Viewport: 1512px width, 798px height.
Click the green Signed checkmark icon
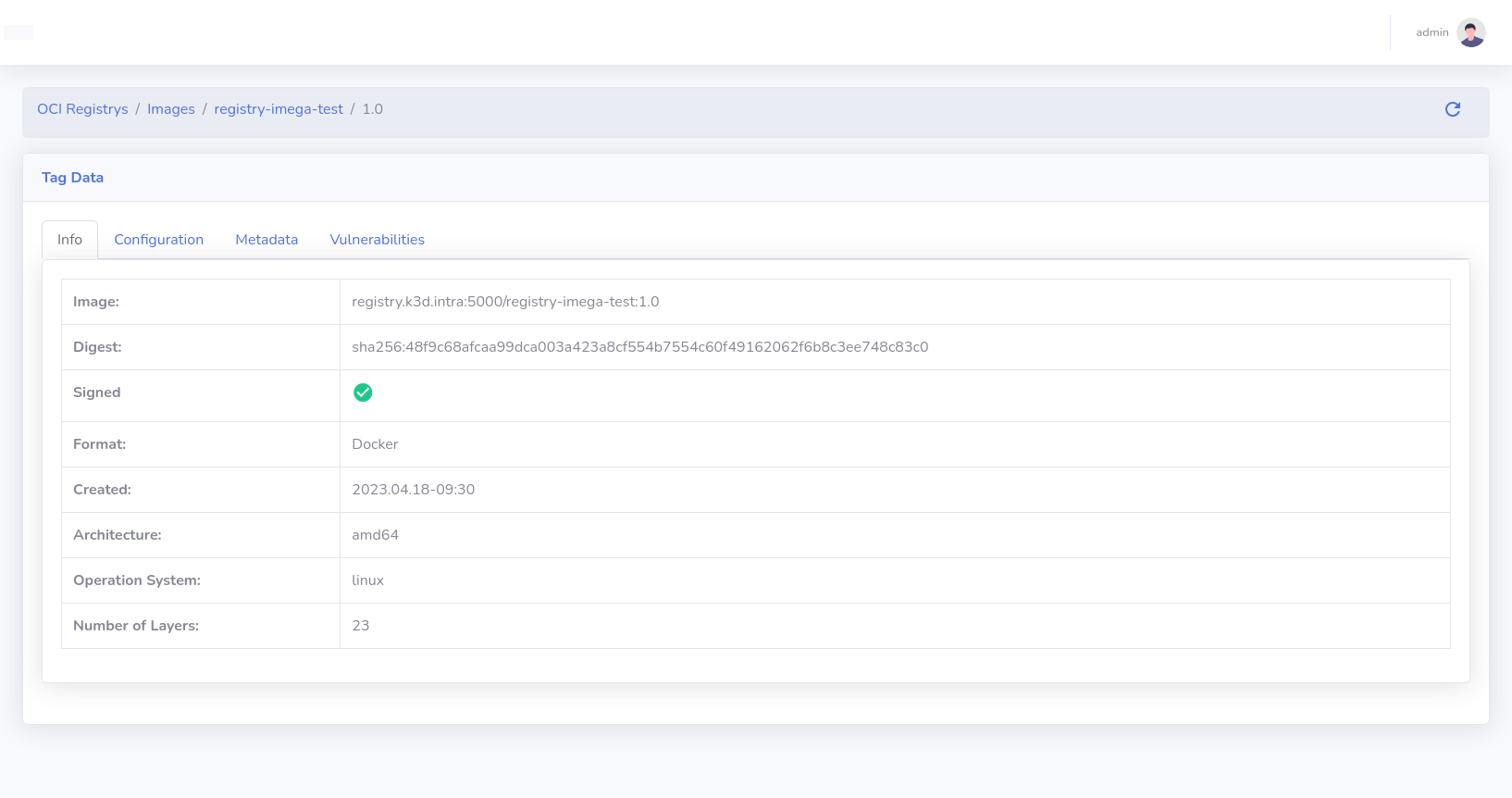[363, 393]
